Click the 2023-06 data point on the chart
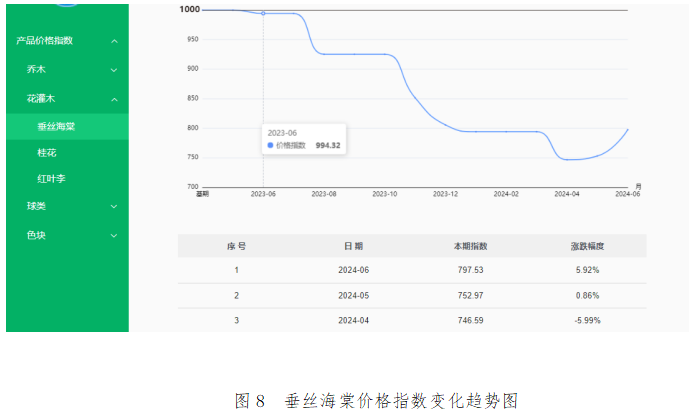Image resolution: width=689 pixels, height=413 pixels. click(263, 14)
